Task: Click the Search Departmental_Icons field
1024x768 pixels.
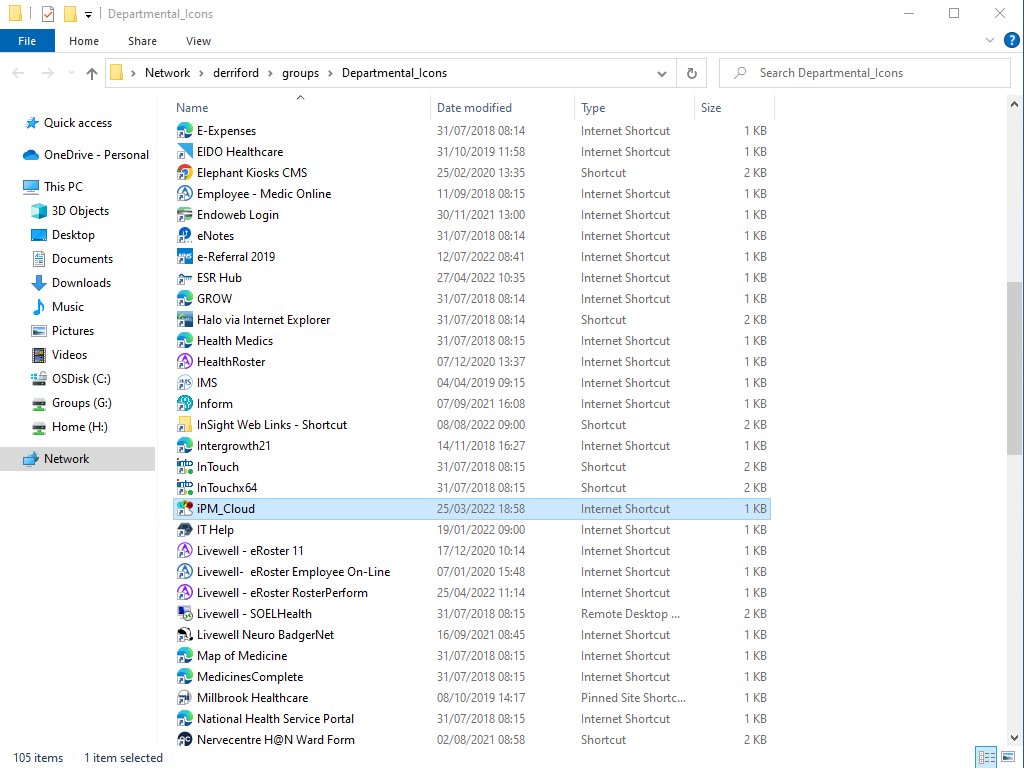Action: 865,73
